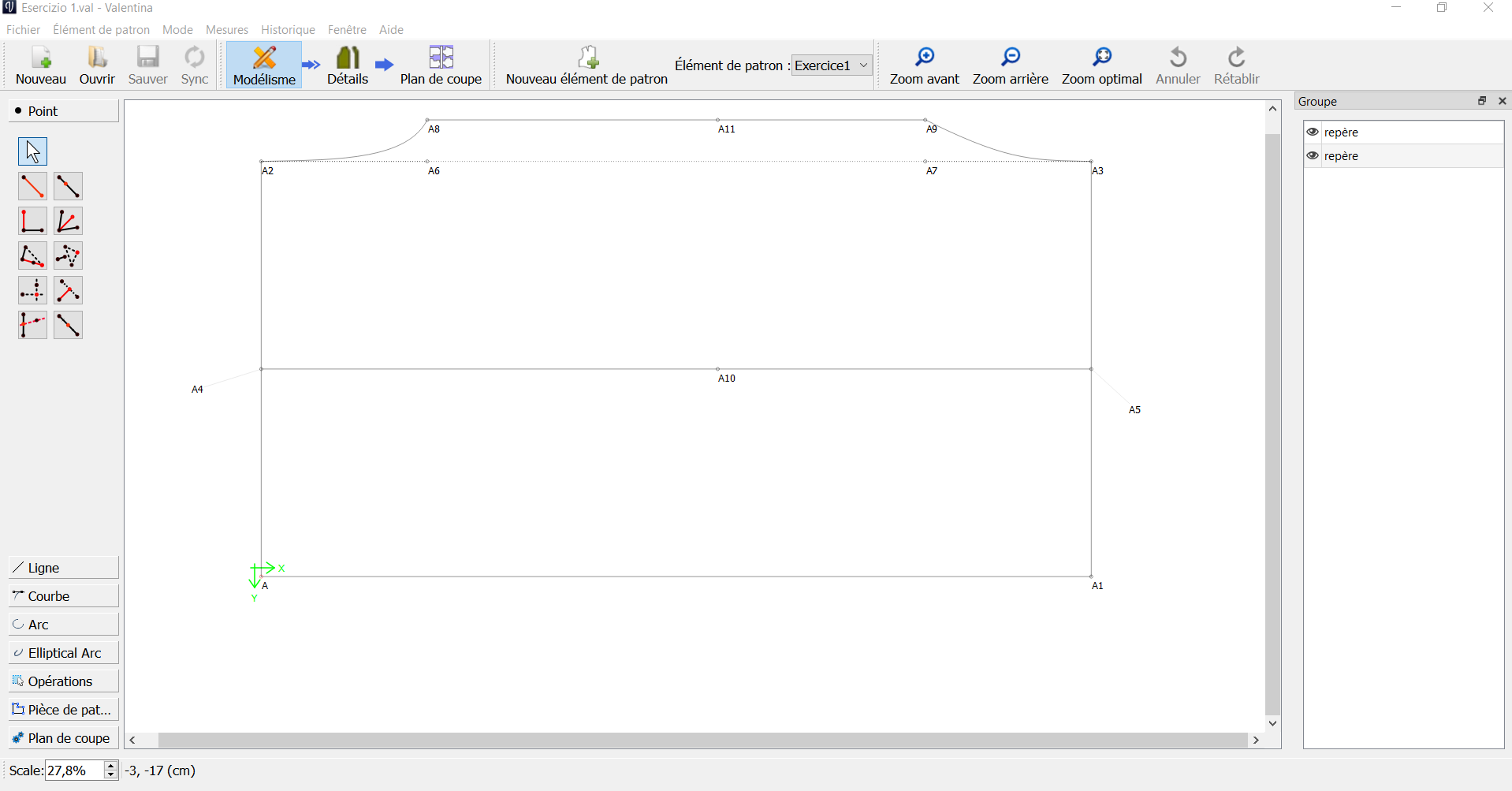Choose the point along bisector tool

[x=68, y=222]
